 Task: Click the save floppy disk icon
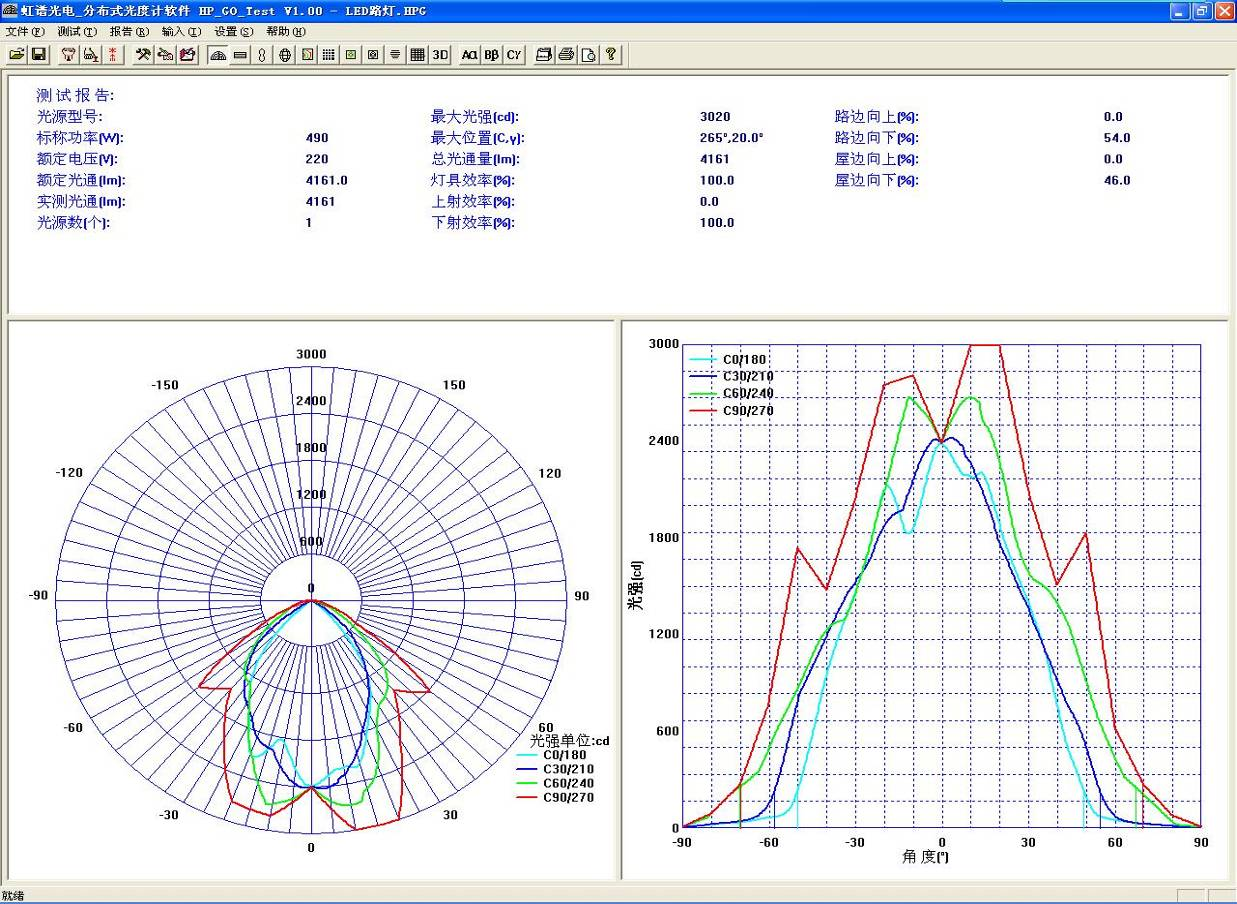(39, 55)
